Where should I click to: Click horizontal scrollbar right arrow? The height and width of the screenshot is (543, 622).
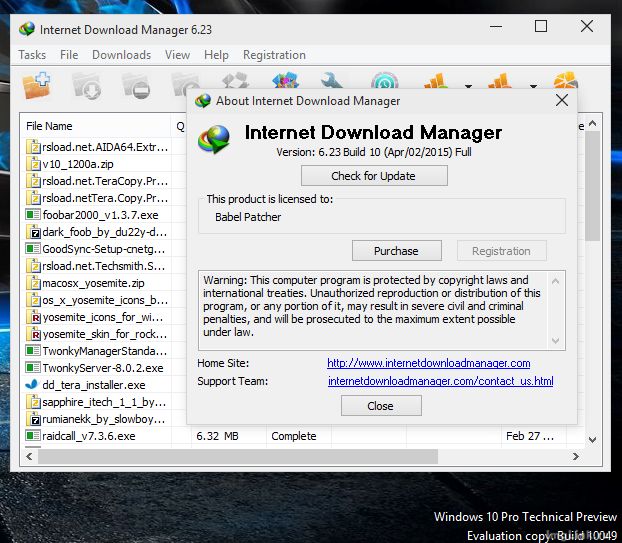(576, 457)
